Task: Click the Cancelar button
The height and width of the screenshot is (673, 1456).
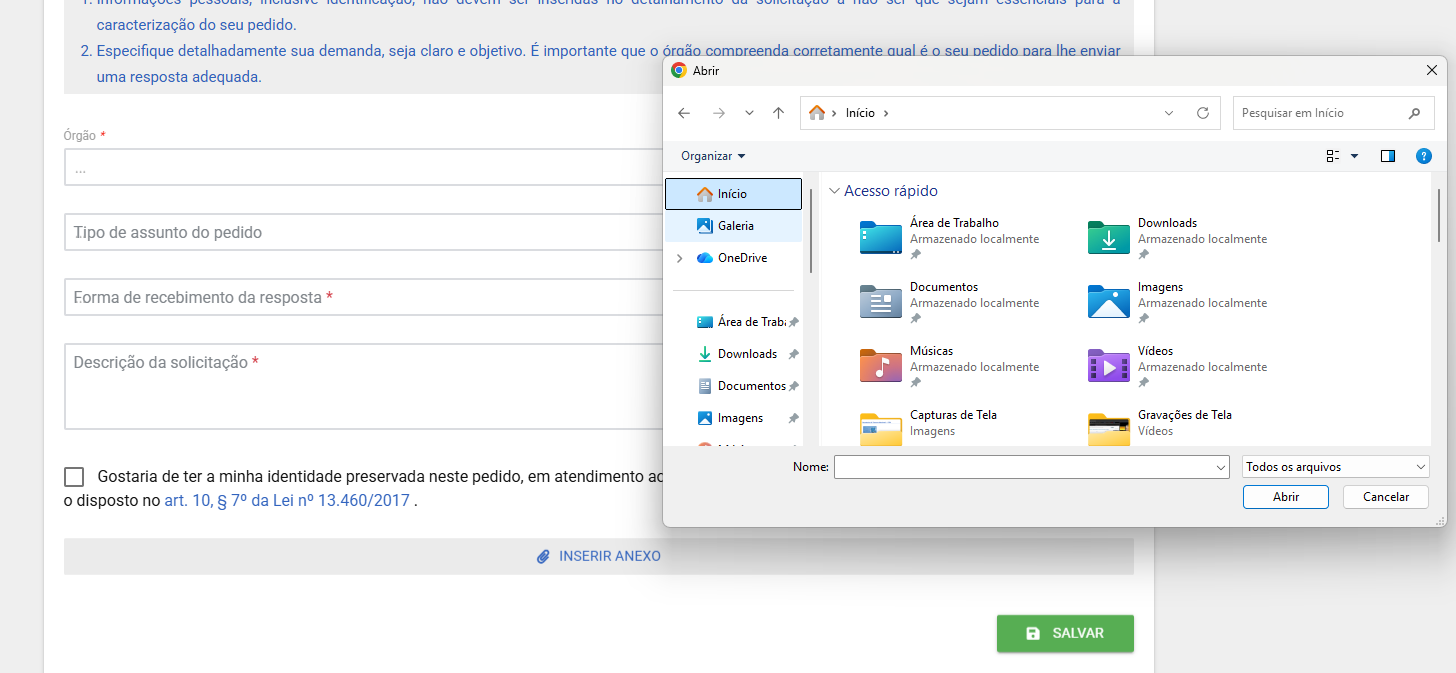Action: tap(1385, 497)
